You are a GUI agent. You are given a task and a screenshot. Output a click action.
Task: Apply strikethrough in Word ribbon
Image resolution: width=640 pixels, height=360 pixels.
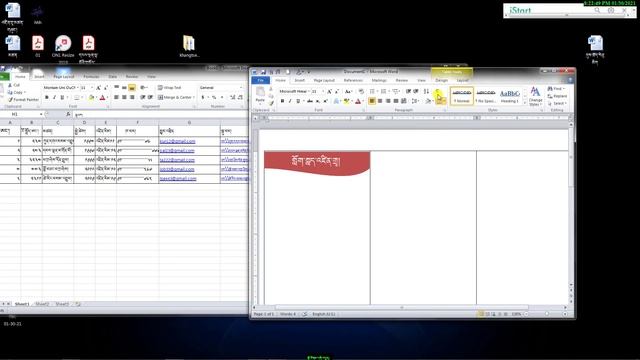[310, 101]
